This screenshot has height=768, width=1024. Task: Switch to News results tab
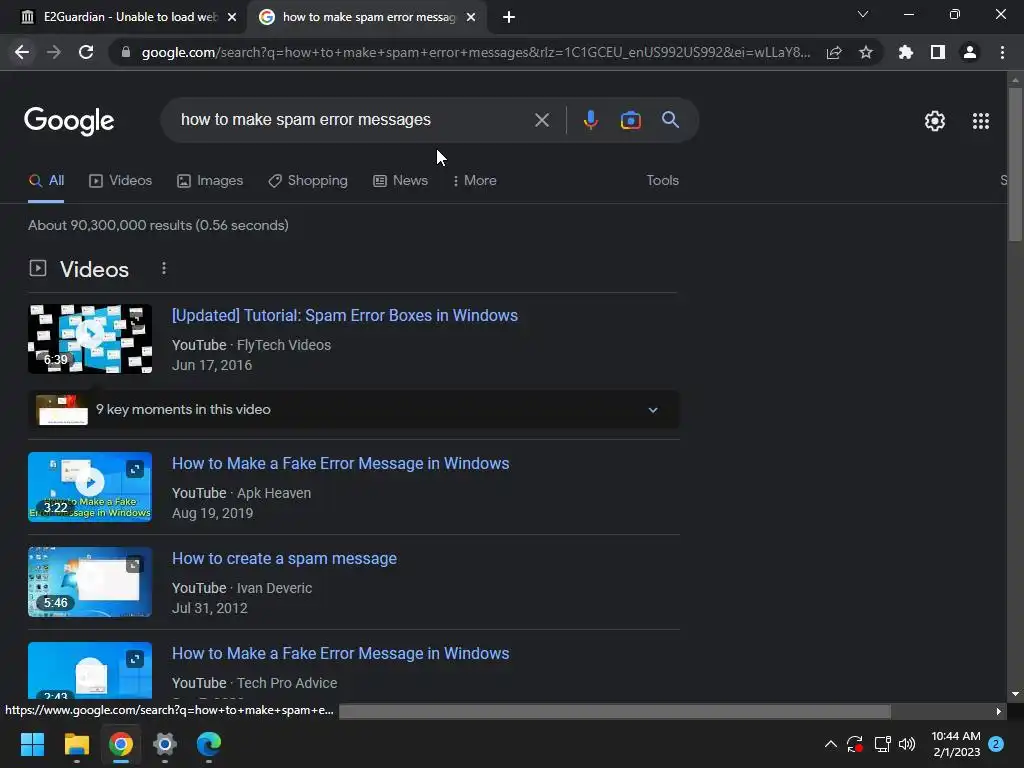(x=400, y=181)
